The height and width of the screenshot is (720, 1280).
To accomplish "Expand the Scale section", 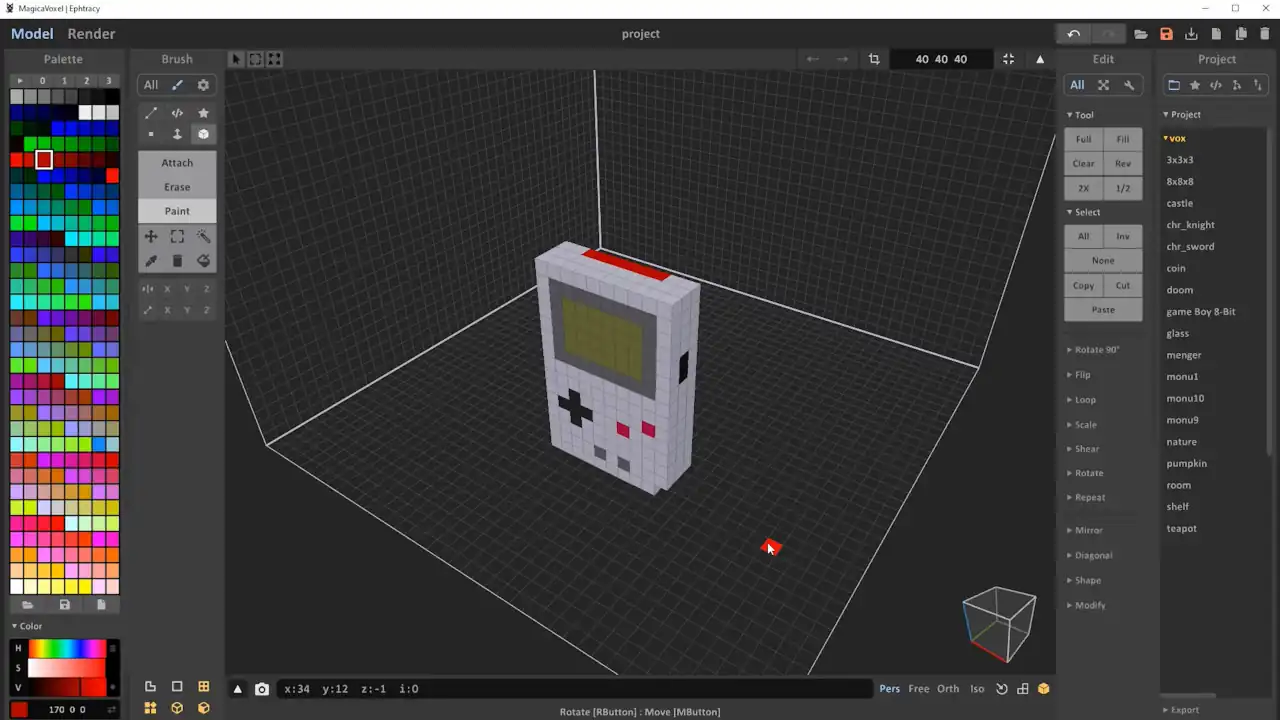I will click(x=1082, y=425).
